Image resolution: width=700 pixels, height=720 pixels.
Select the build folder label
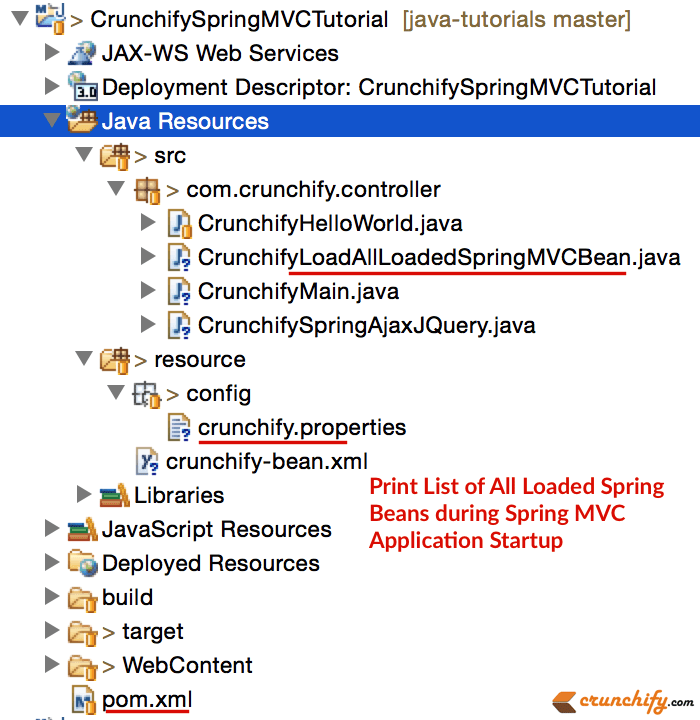[x=127, y=598]
